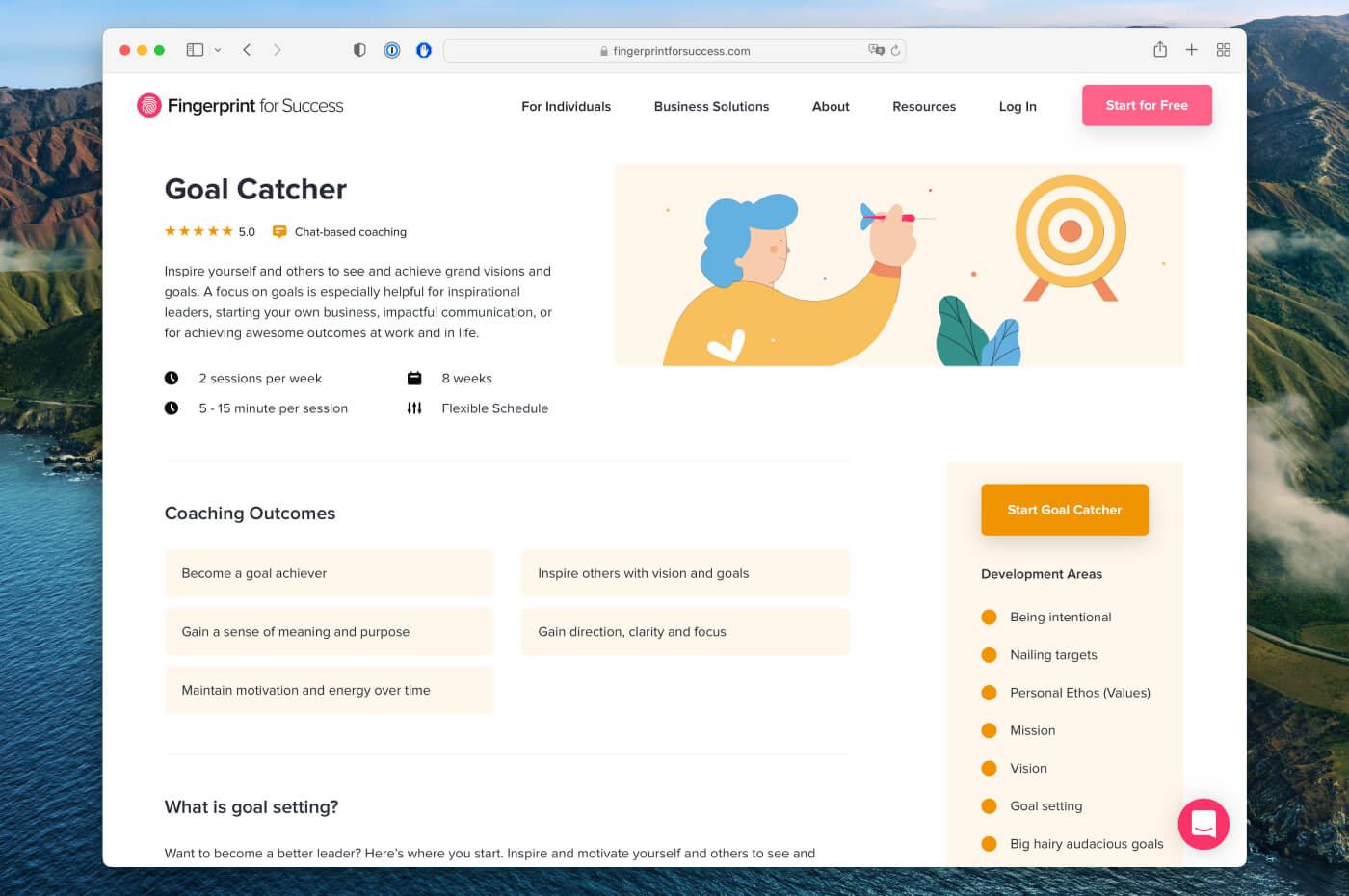The image size is (1349, 896).
Task: Focus the fingerprintforsuccess.com address bar
Action: tap(674, 50)
